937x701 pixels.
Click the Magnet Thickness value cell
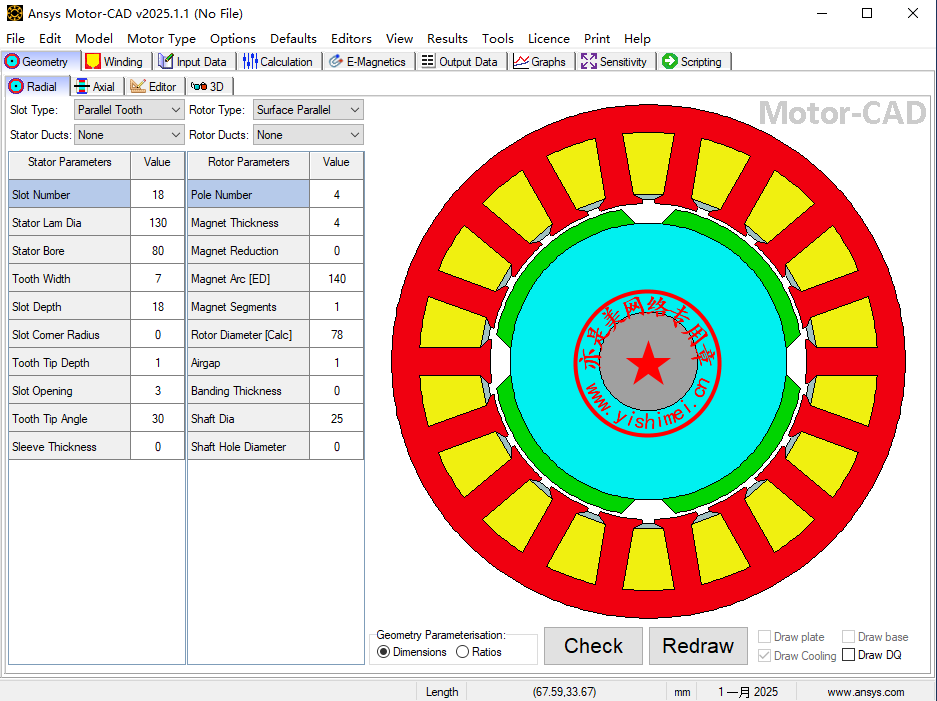coord(336,223)
